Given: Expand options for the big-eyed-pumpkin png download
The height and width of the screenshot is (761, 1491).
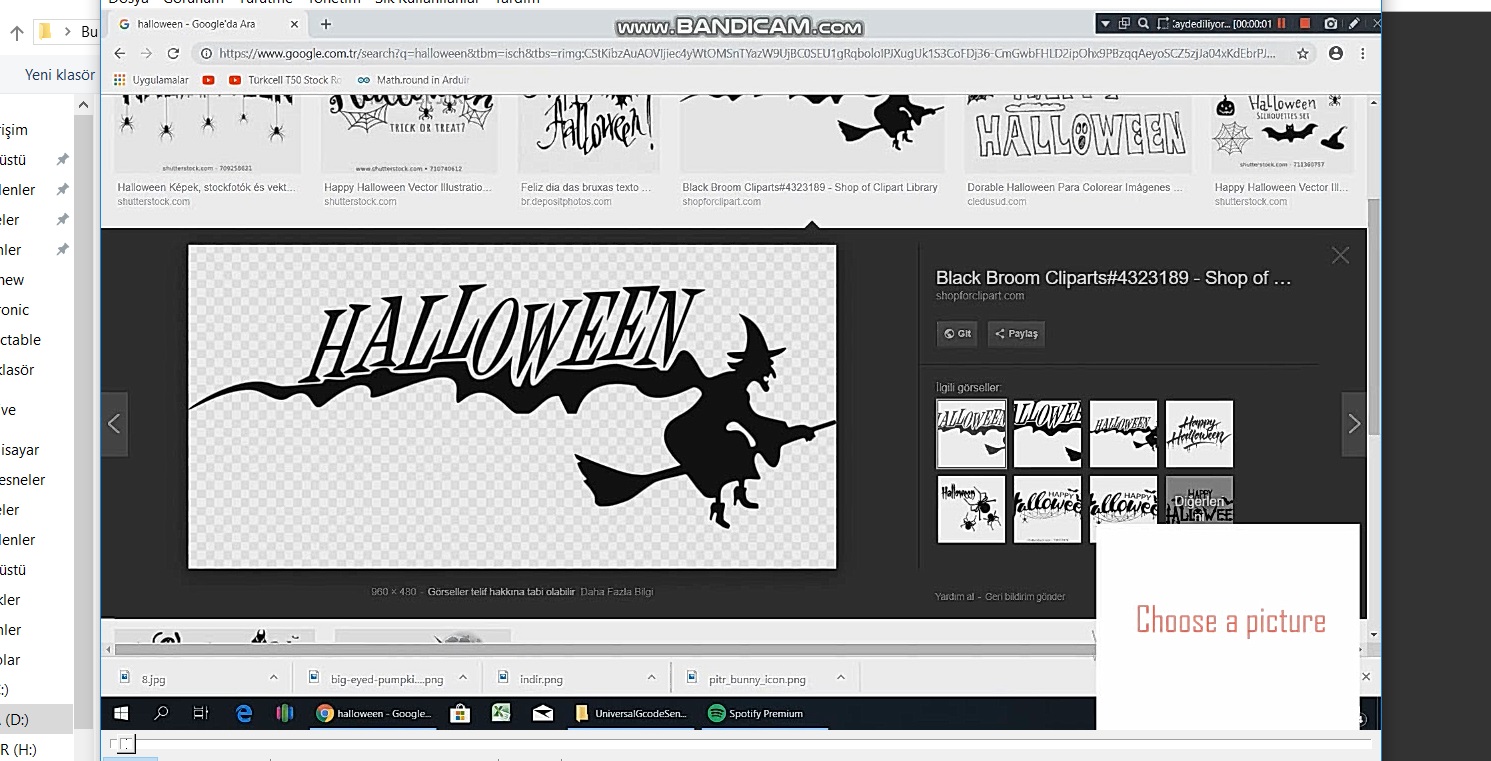Looking at the screenshot, I should coord(464,678).
